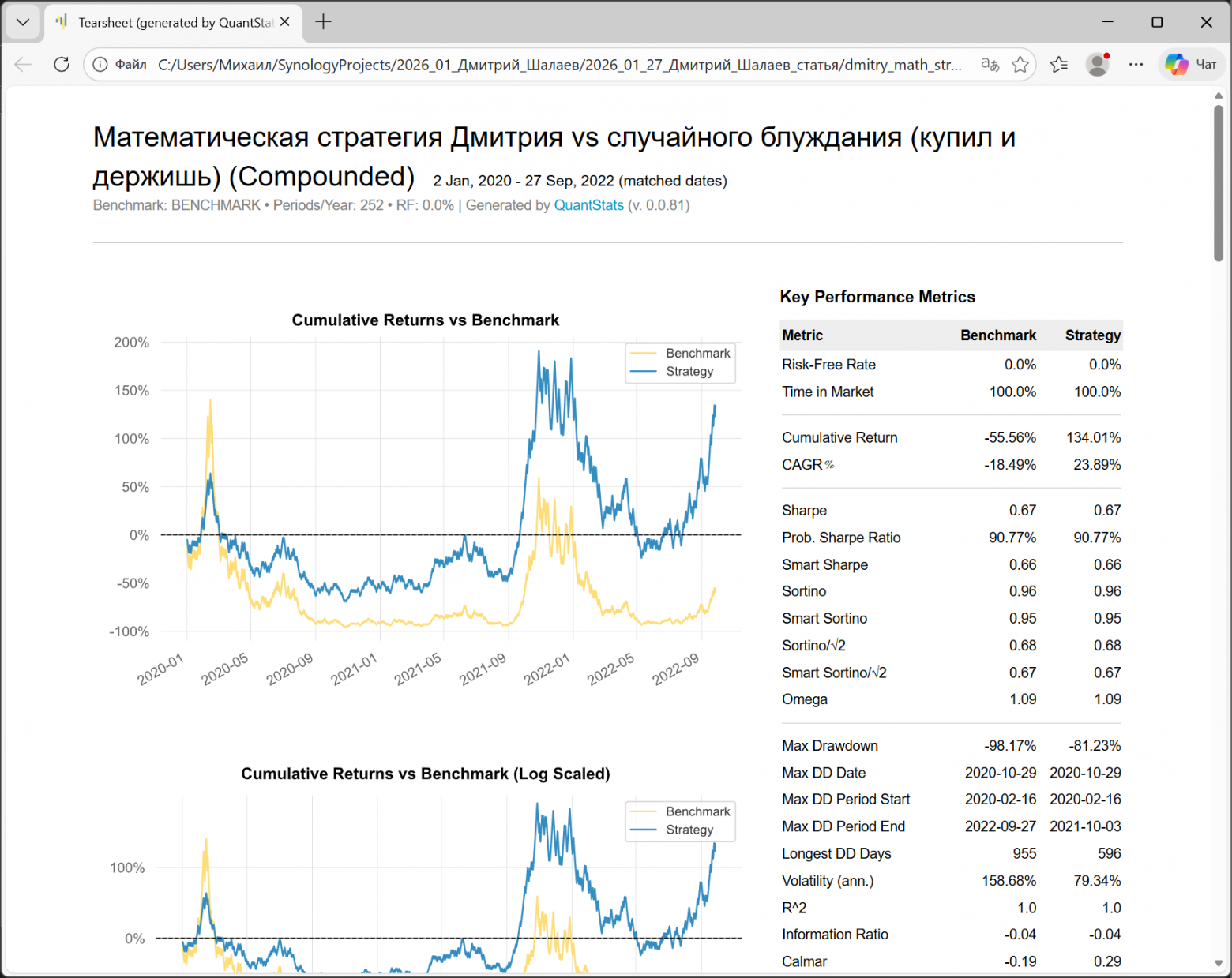Open the browser profile avatar menu
Screen dimensions: 1232x978
point(1098,64)
